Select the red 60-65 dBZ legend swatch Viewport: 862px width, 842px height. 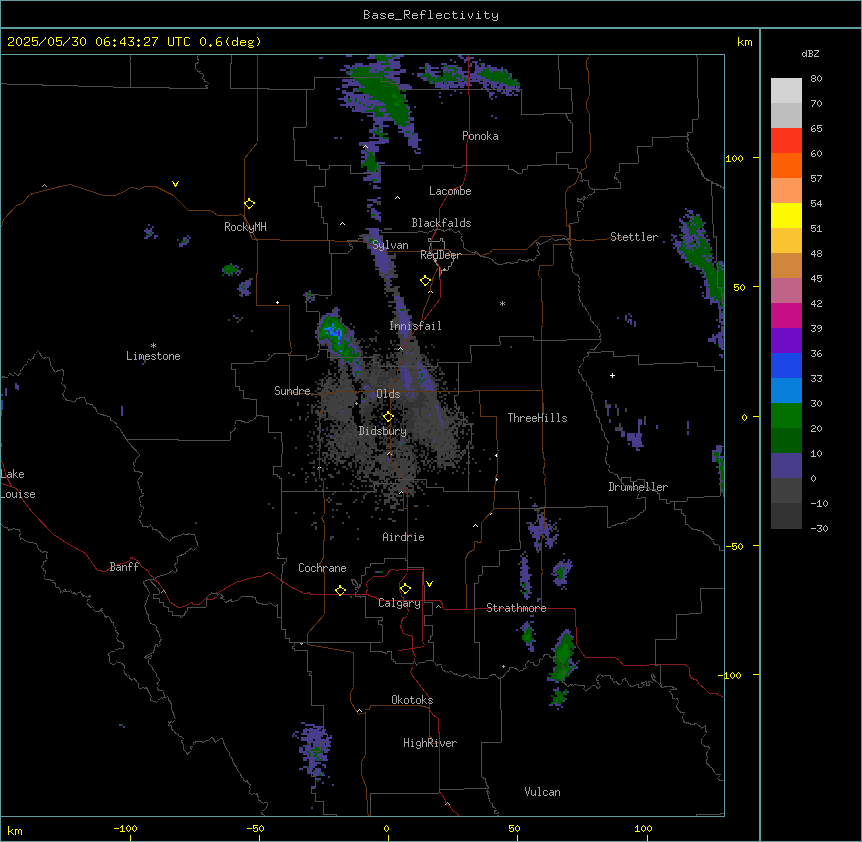[x=786, y=141]
